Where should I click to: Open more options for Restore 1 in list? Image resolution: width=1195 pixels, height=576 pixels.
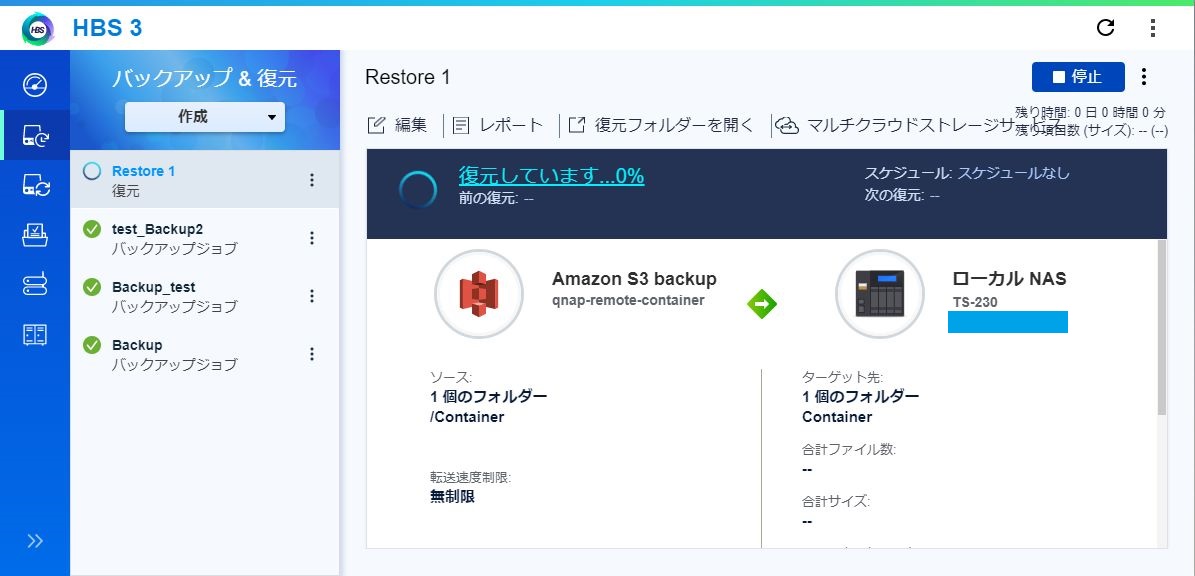311,180
